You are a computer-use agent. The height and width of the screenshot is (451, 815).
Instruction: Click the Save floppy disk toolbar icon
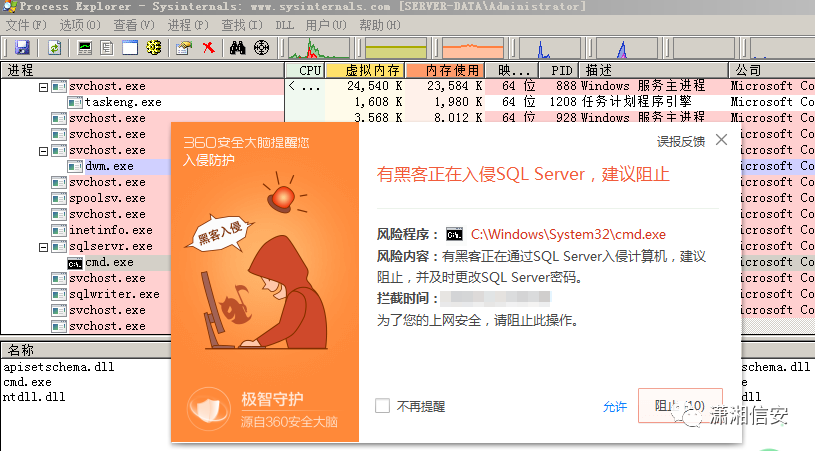pos(22,48)
